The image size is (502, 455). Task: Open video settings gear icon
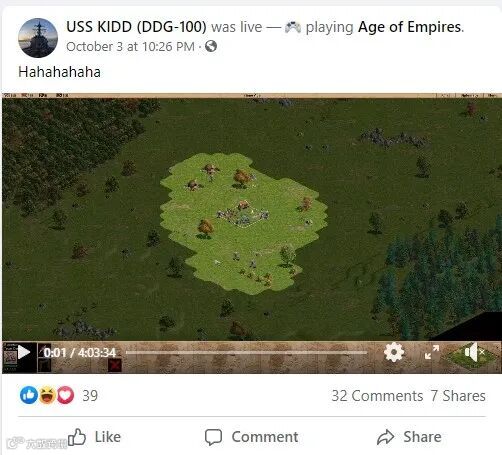[394, 352]
